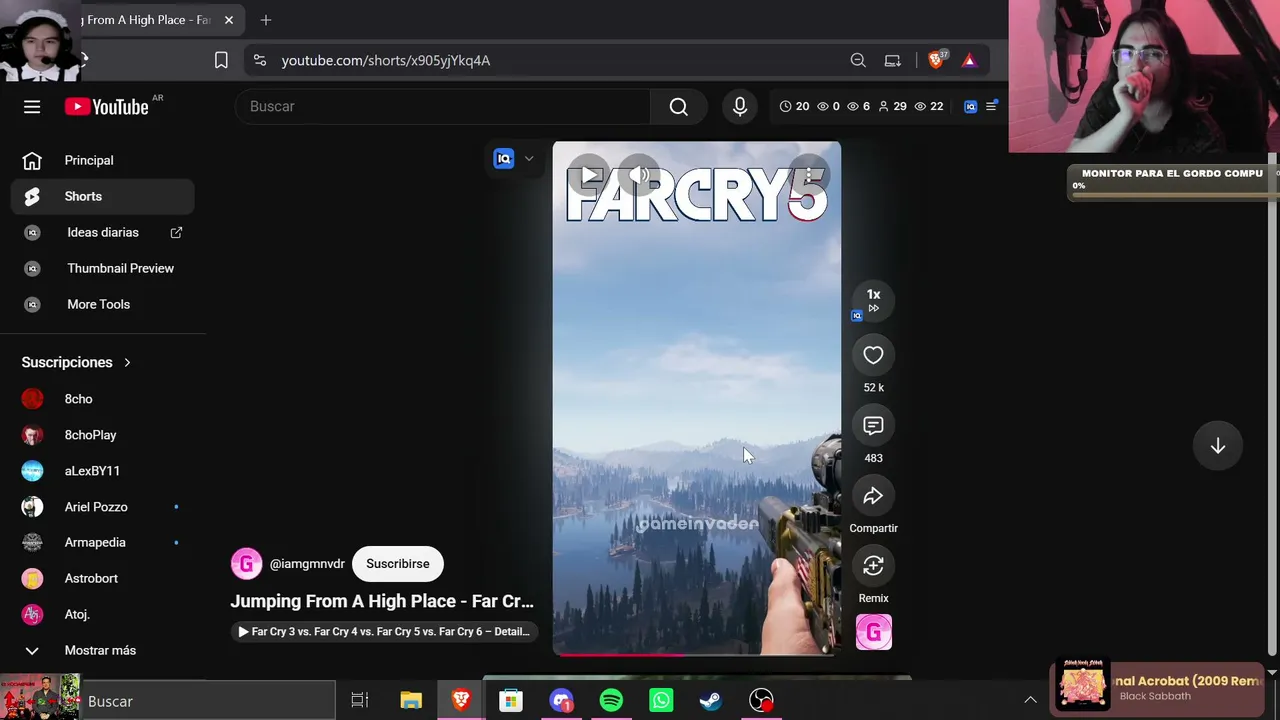Open Thumbnail Preview in the sidebar
This screenshot has height=720, width=1280.
click(x=103, y=268)
